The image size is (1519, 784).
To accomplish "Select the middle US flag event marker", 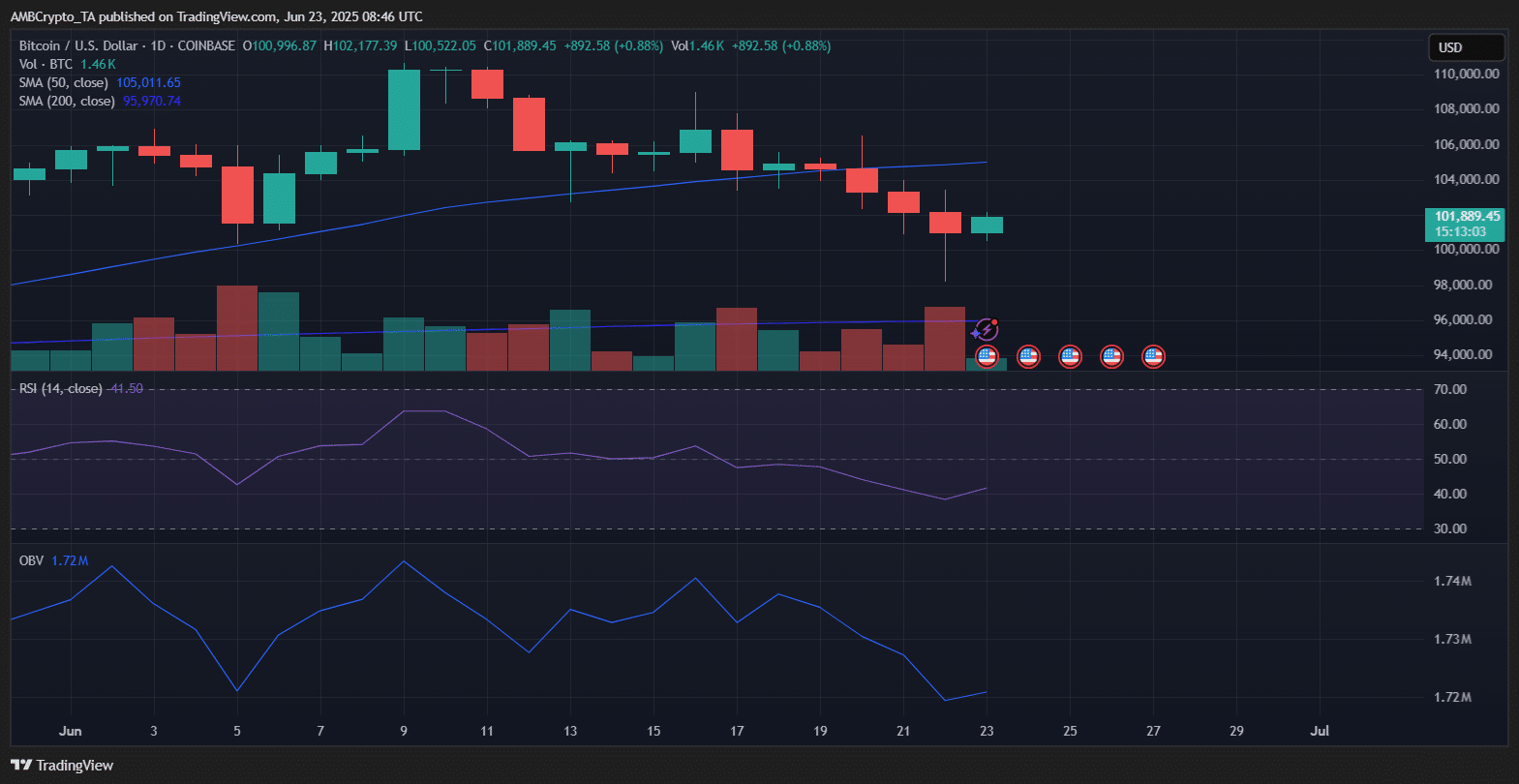I will click(x=1070, y=357).
